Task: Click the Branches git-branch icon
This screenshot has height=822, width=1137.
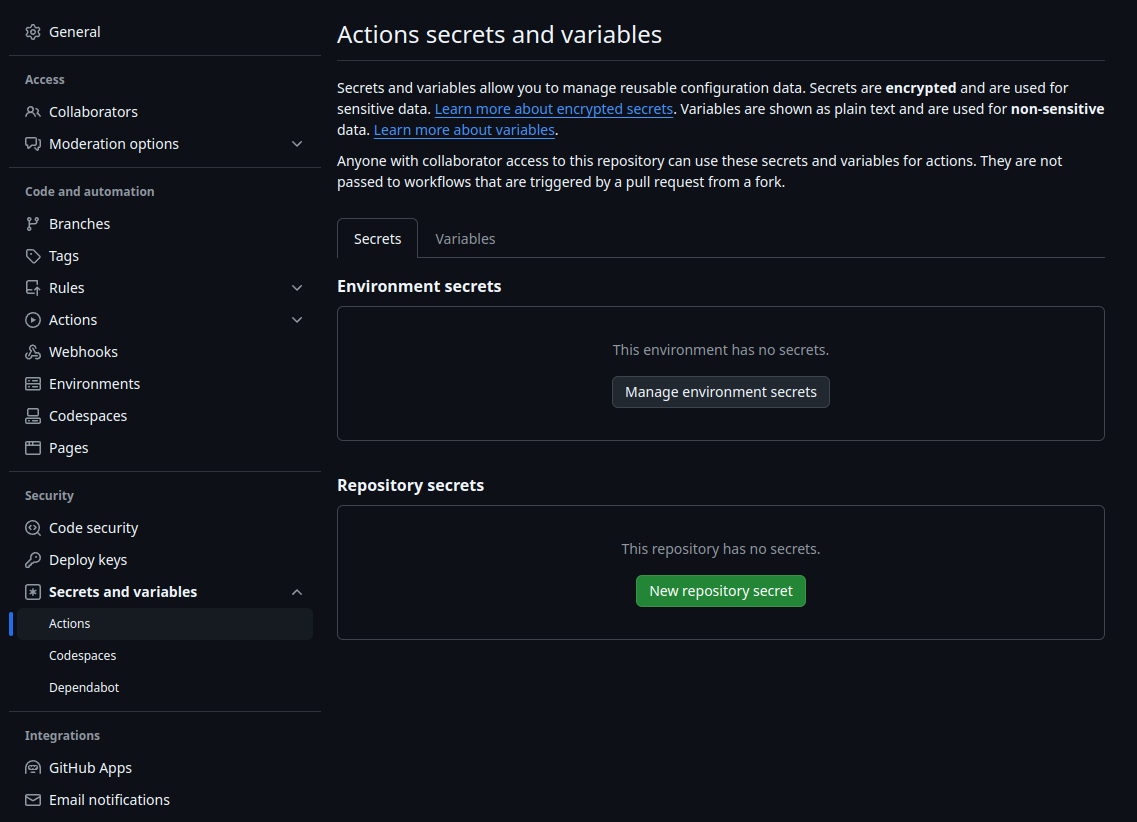Action: pos(33,224)
